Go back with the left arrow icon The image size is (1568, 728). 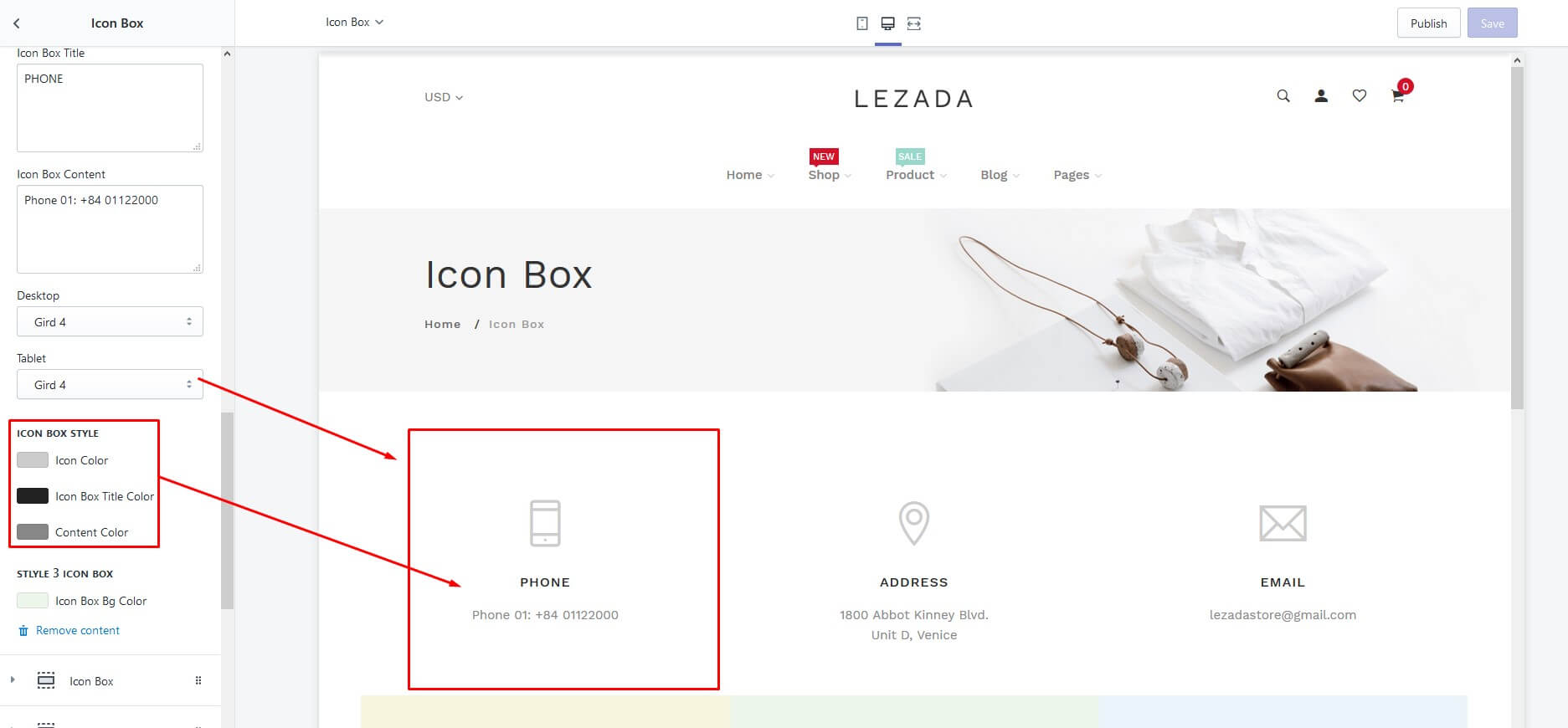tap(17, 23)
